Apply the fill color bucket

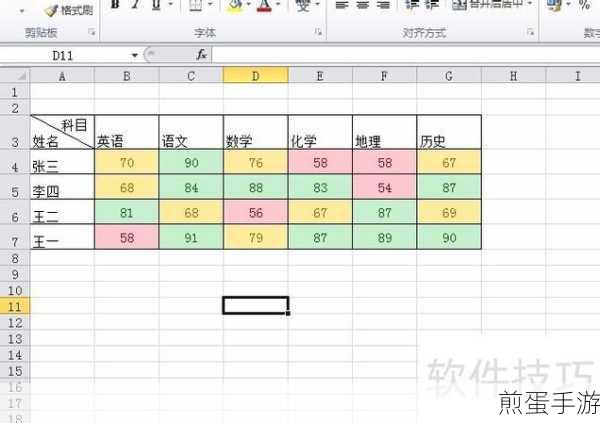pos(235,5)
